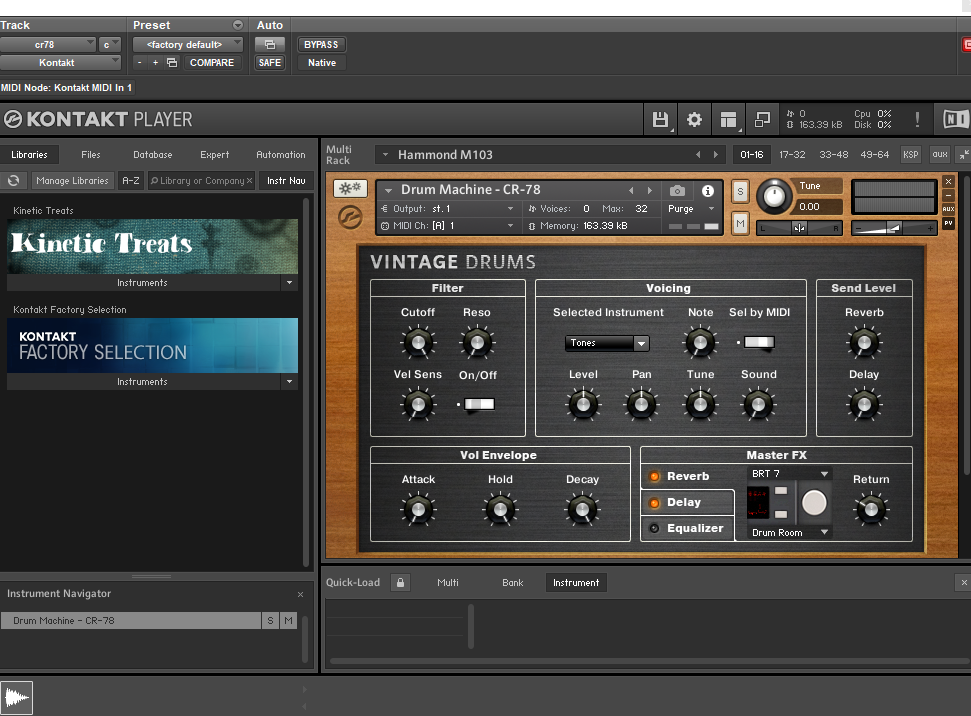Image resolution: width=971 pixels, height=716 pixels.
Task: Toggle the Filter On/Off switch
Action: pos(479,404)
